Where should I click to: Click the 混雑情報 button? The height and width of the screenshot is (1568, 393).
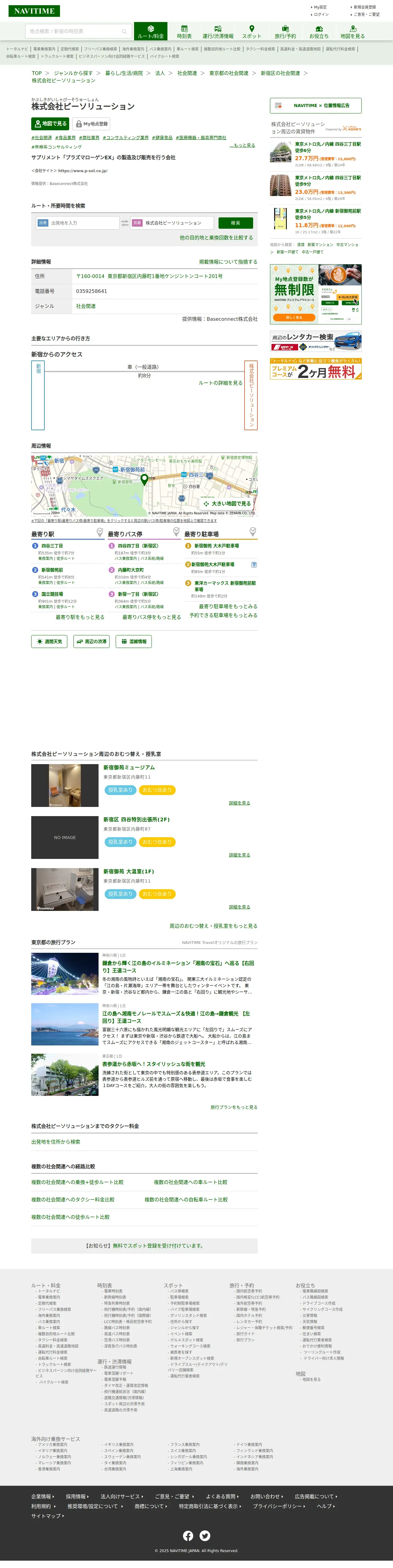pyautogui.click(x=133, y=642)
